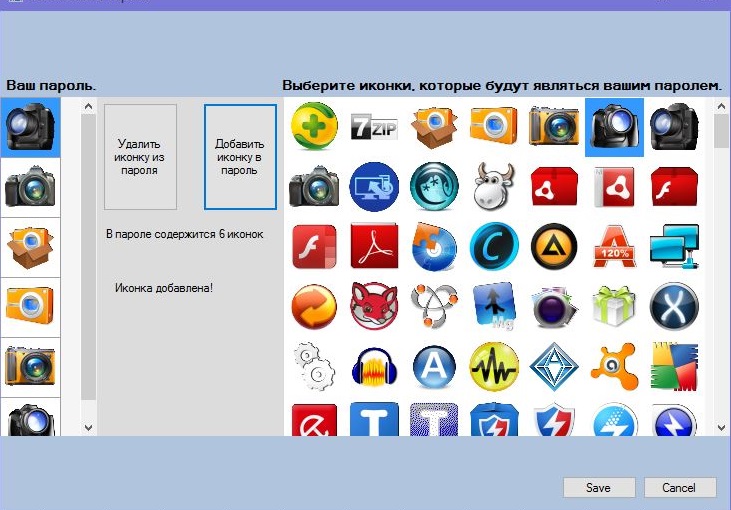This screenshot has width=731, height=510.
Task: Select the solid blue T icon
Action: (374, 420)
